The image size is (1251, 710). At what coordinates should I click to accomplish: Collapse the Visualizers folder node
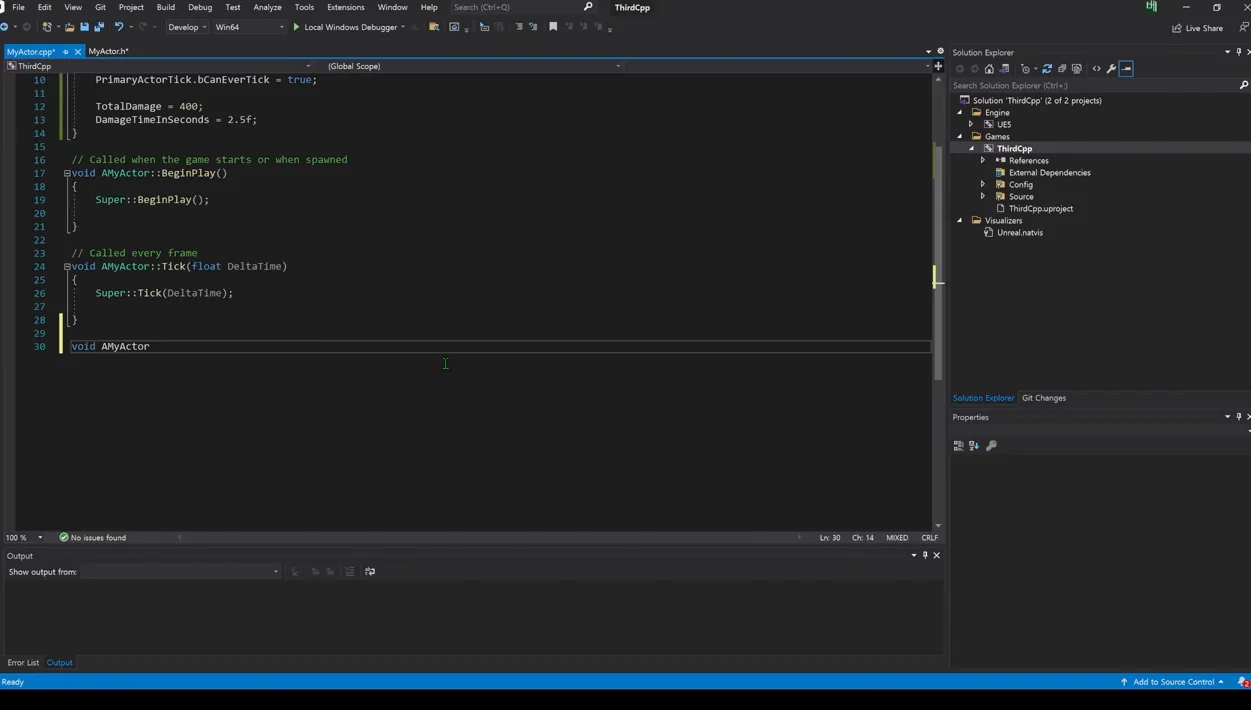coord(960,221)
